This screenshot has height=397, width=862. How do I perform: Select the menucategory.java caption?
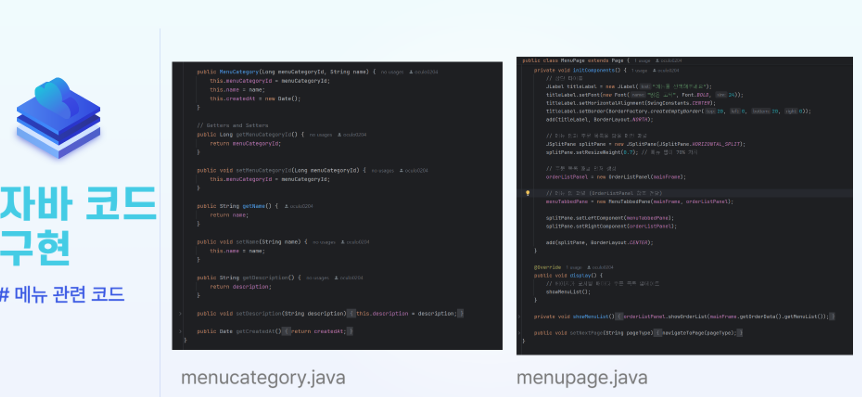pos(263,378)
